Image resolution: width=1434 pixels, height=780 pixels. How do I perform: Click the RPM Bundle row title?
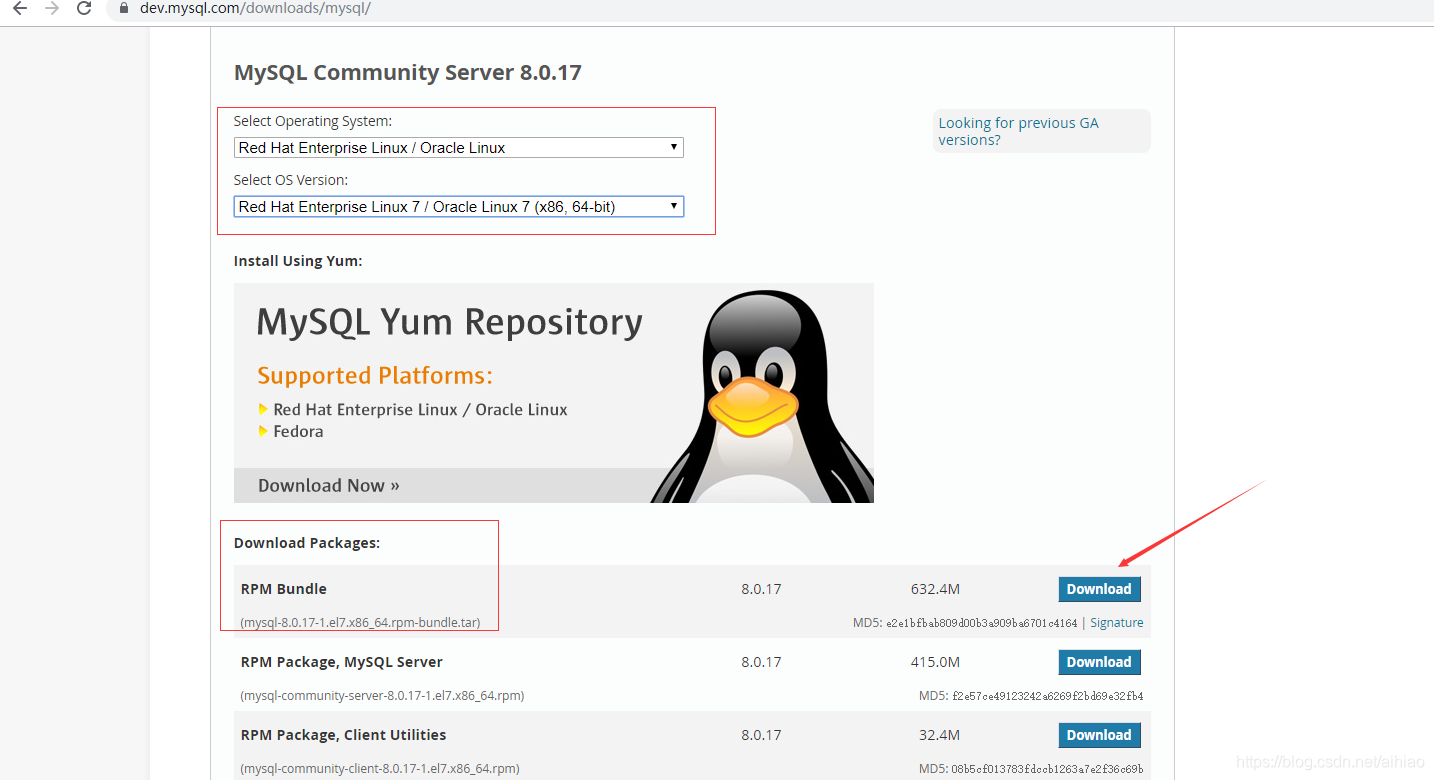(x=284, y=589)
